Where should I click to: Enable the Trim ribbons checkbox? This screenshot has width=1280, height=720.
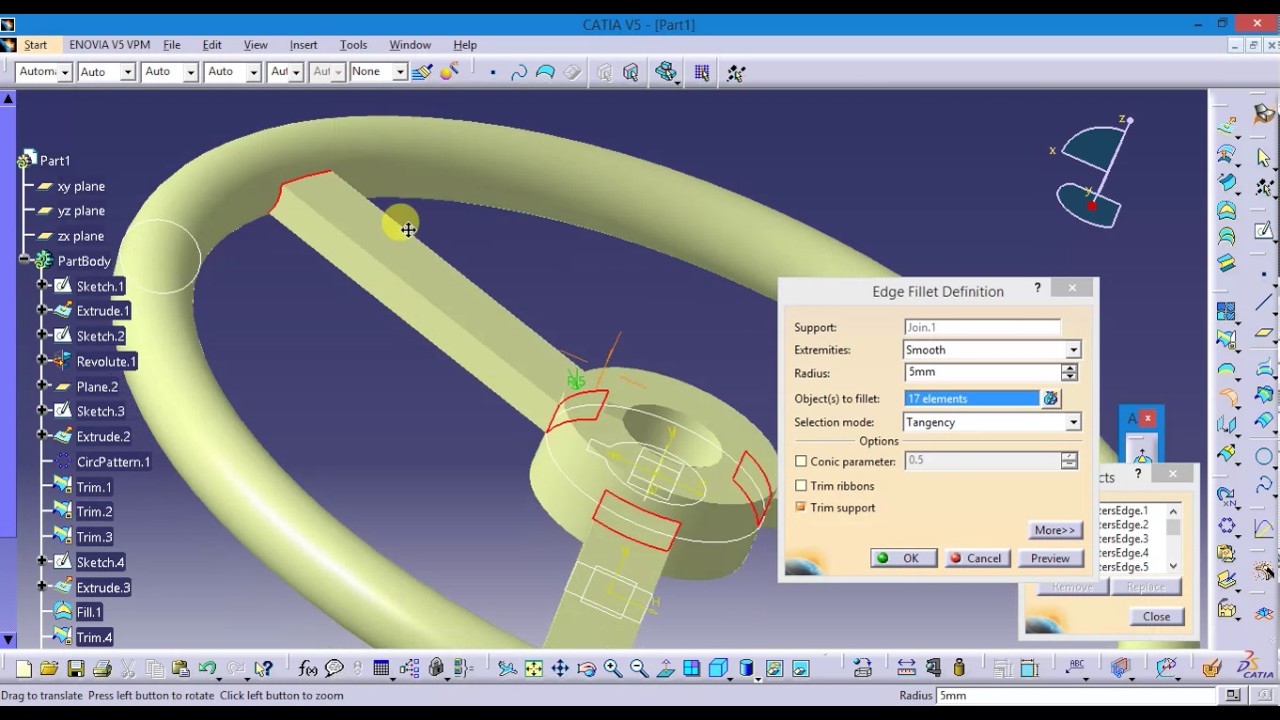click(x=801, y=486)
